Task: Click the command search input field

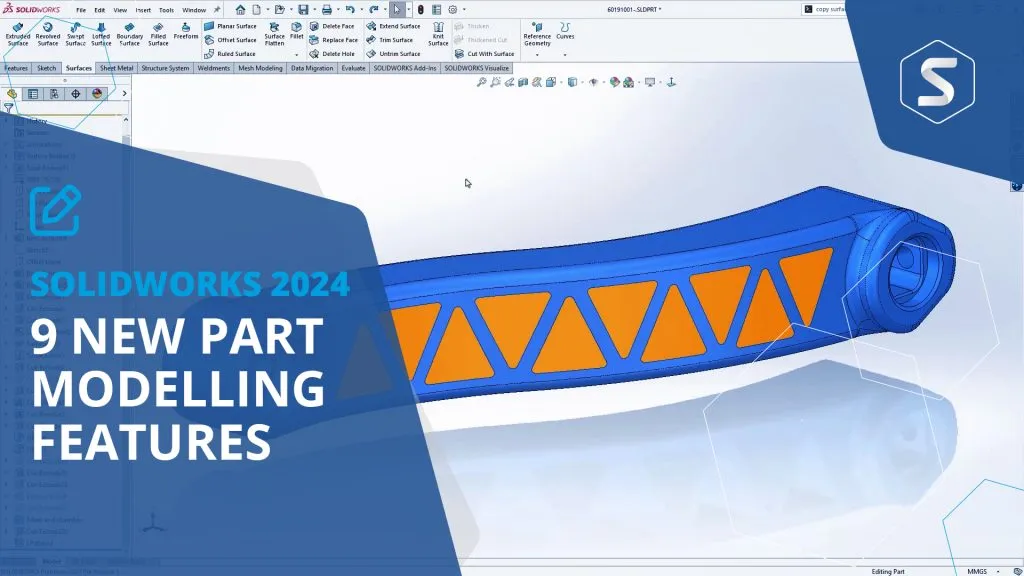Action: click(x=835, y=9)
